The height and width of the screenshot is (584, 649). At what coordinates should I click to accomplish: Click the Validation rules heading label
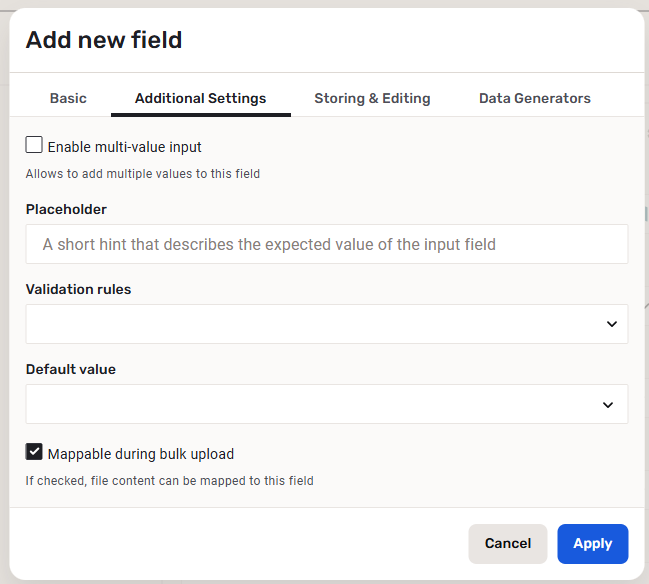coord(78,289)
